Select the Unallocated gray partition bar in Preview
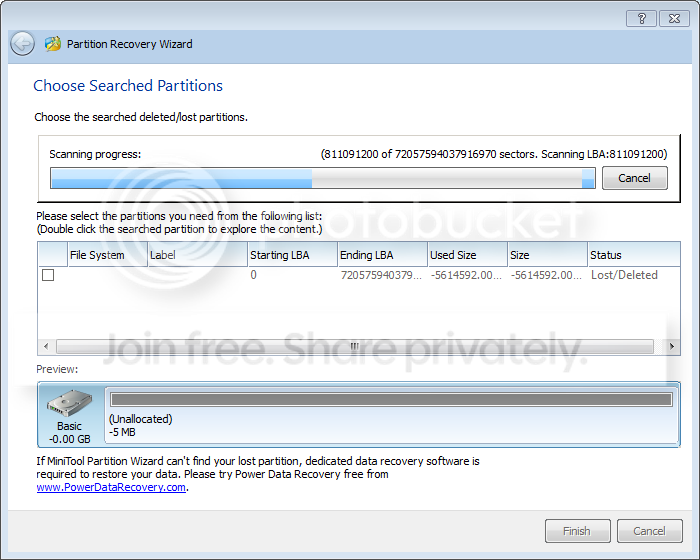 tap(391, 399)
